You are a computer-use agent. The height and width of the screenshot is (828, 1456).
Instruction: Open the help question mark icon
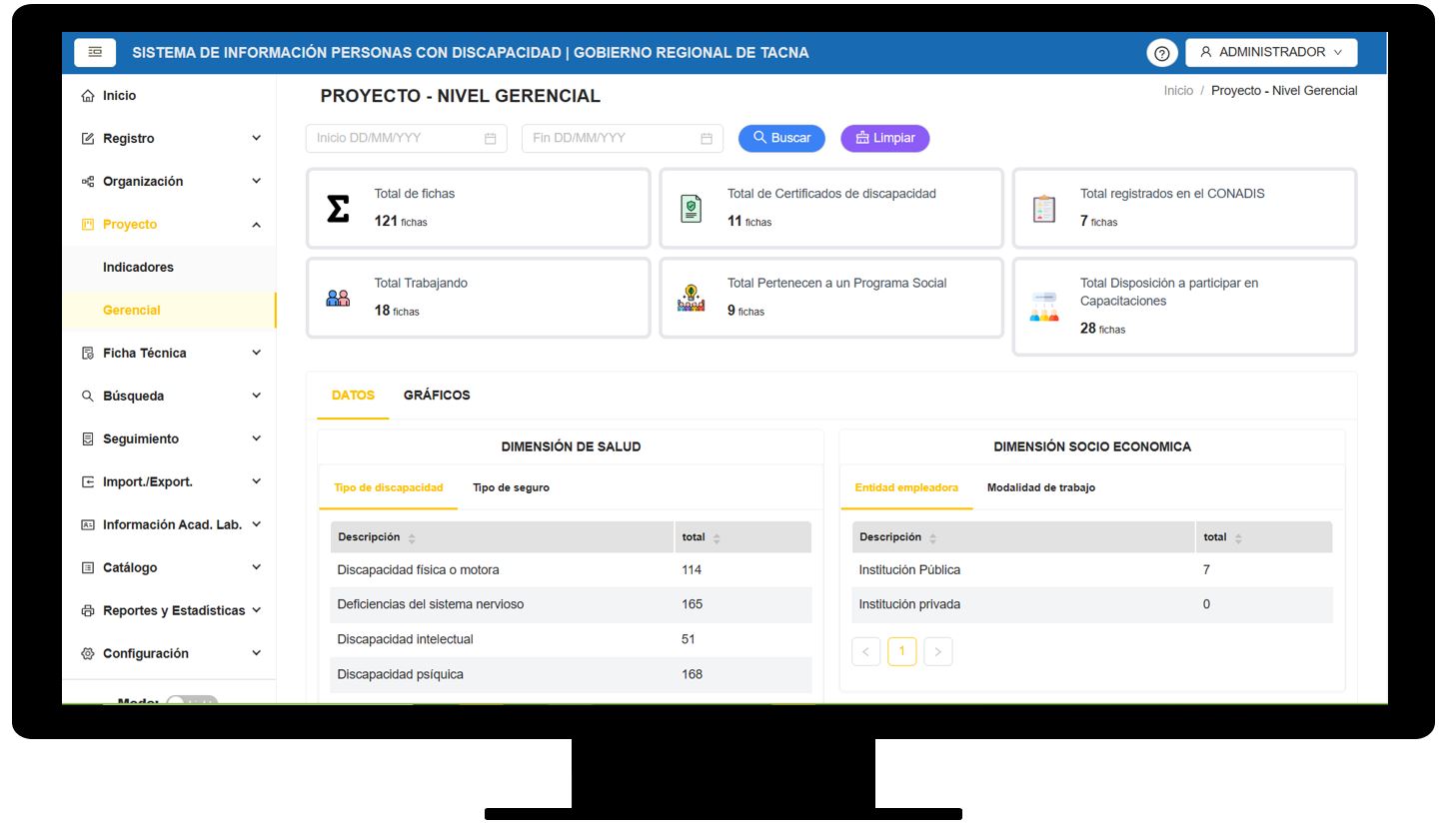click(1161, 53)
